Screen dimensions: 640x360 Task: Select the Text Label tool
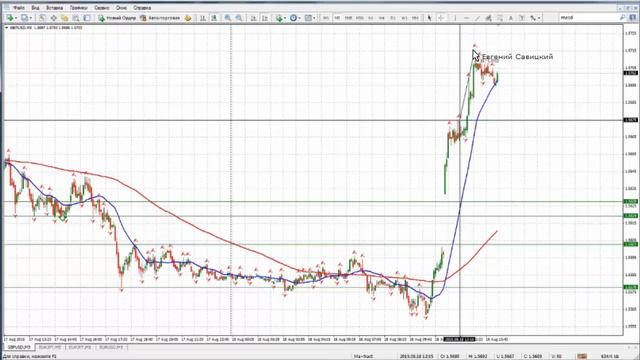(x=522, y=18)
